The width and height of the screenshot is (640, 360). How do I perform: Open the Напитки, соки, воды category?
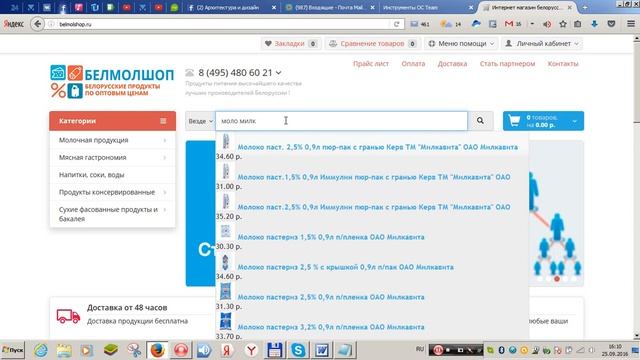pos(91,175)
